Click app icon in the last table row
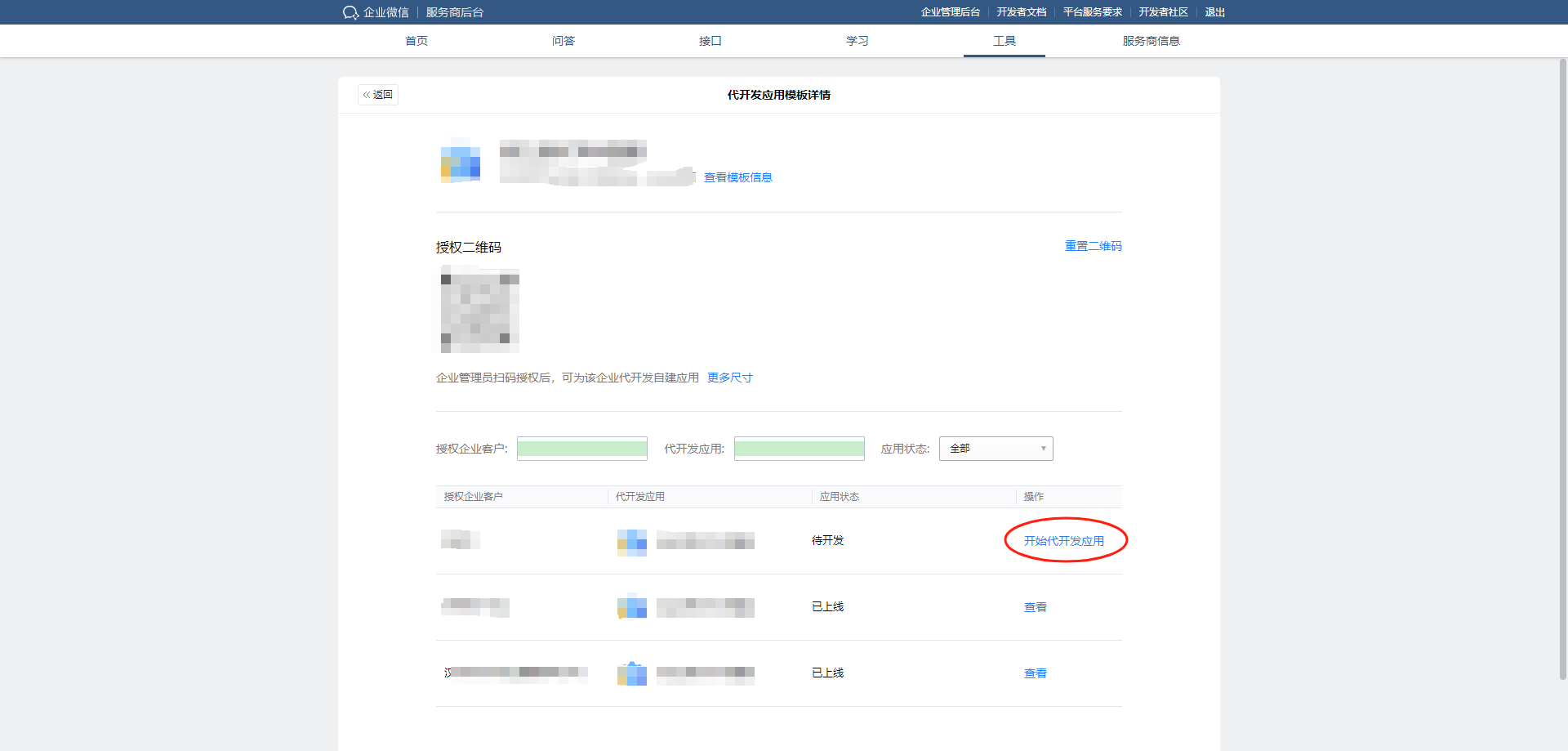Viewport: 1568px width, 751px height. pyautogui.click(x=631, y=674)
